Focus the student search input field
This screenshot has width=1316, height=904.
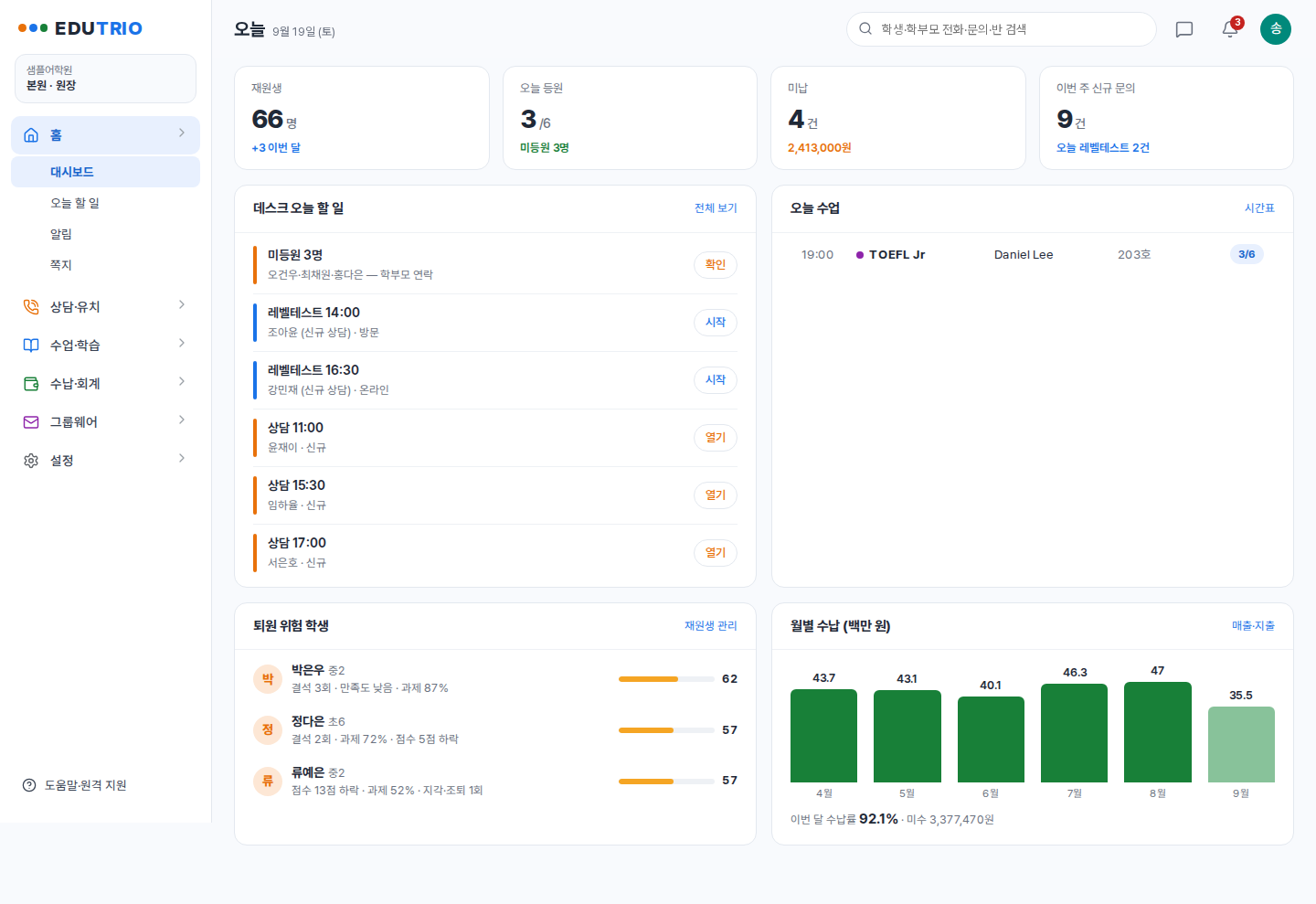tap(1002, 29)
